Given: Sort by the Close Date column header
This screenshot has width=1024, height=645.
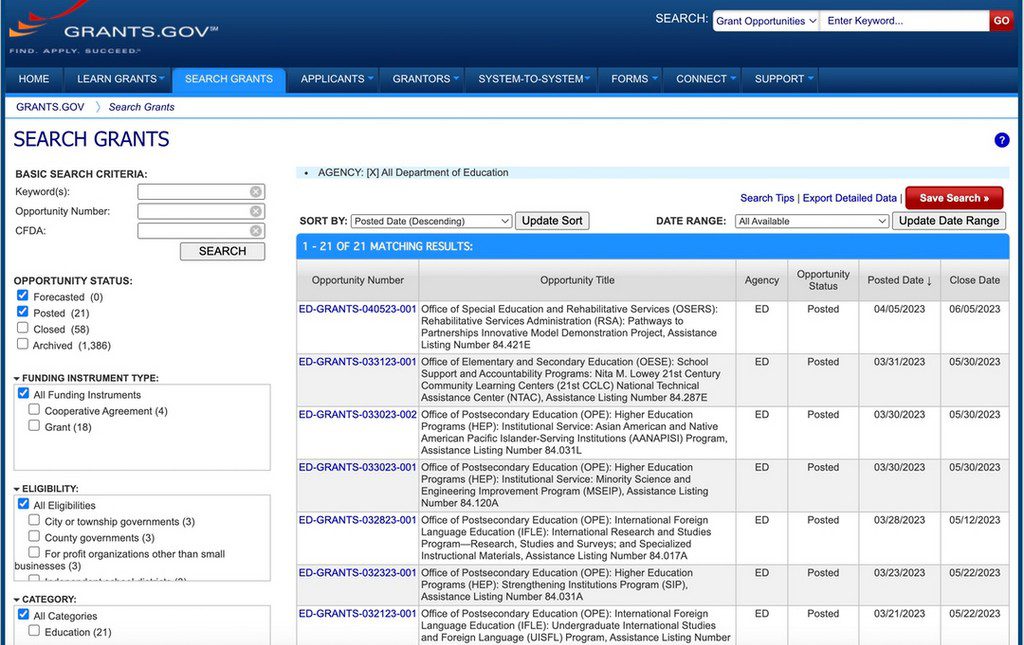Looking at the screenshot, I should click(974, 280).
